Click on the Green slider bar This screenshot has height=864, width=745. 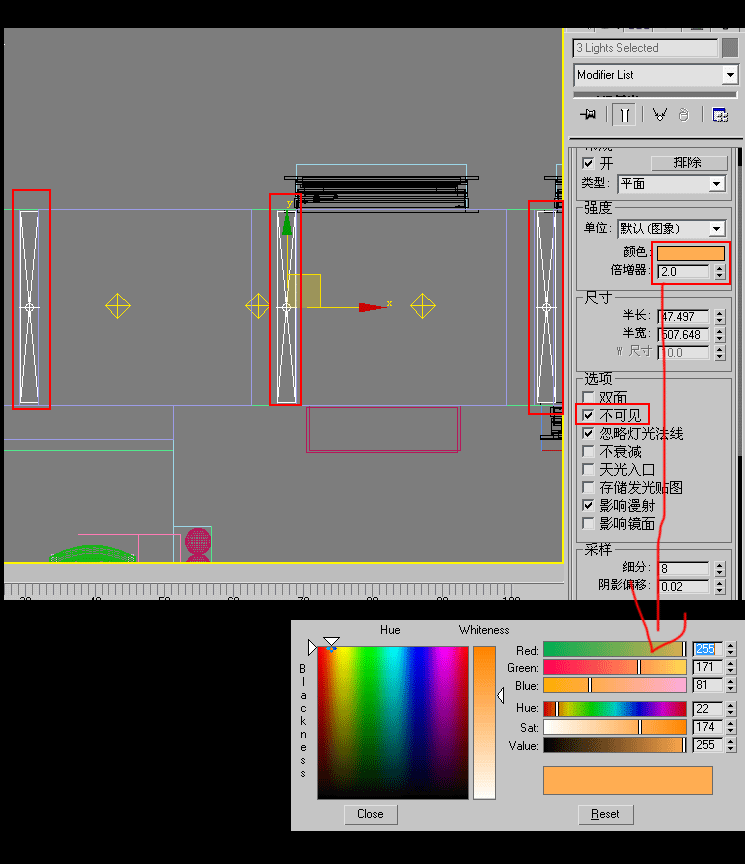pyautogui.click(x=615, y=667)
